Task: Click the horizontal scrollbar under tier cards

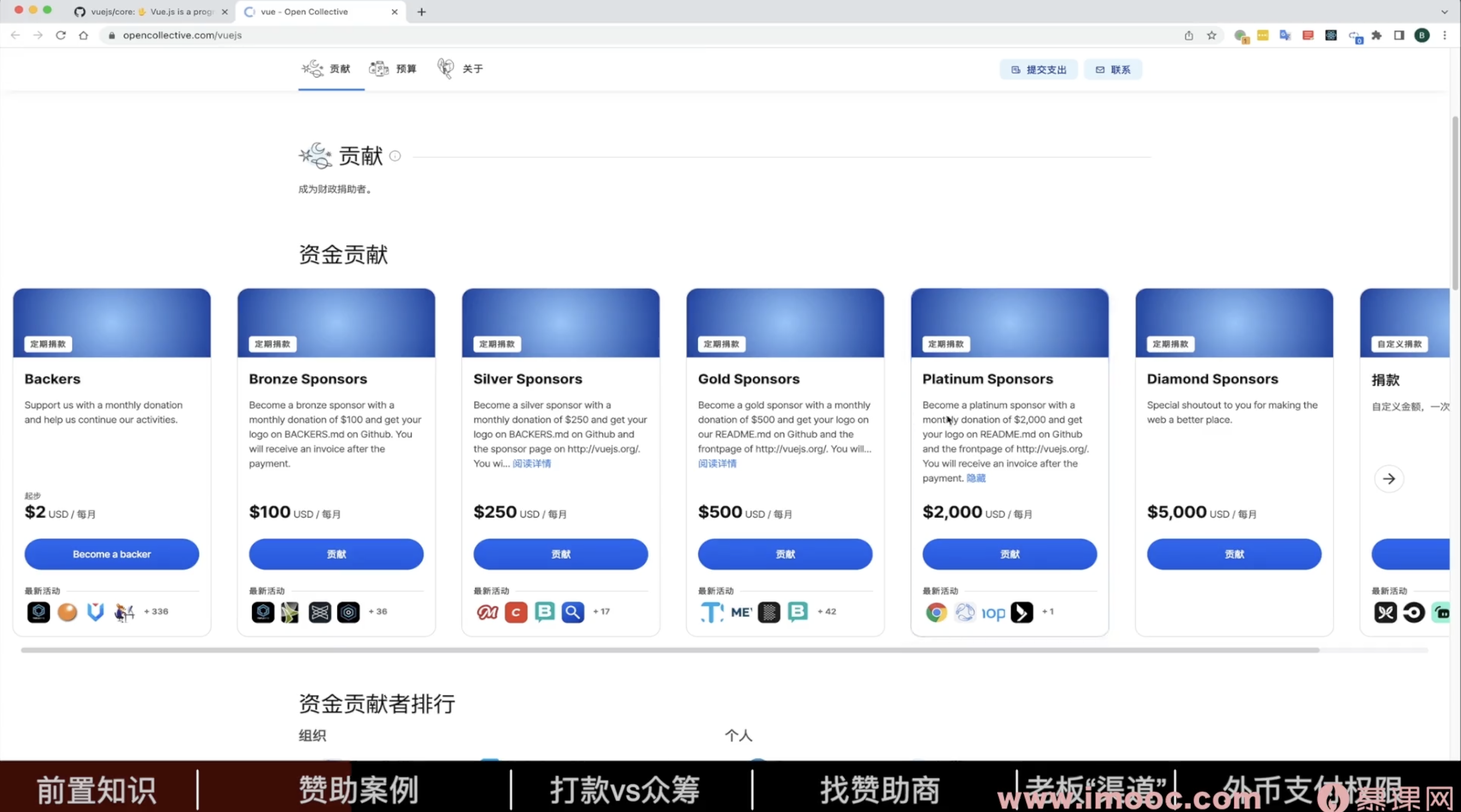Action: coord(669,650)
